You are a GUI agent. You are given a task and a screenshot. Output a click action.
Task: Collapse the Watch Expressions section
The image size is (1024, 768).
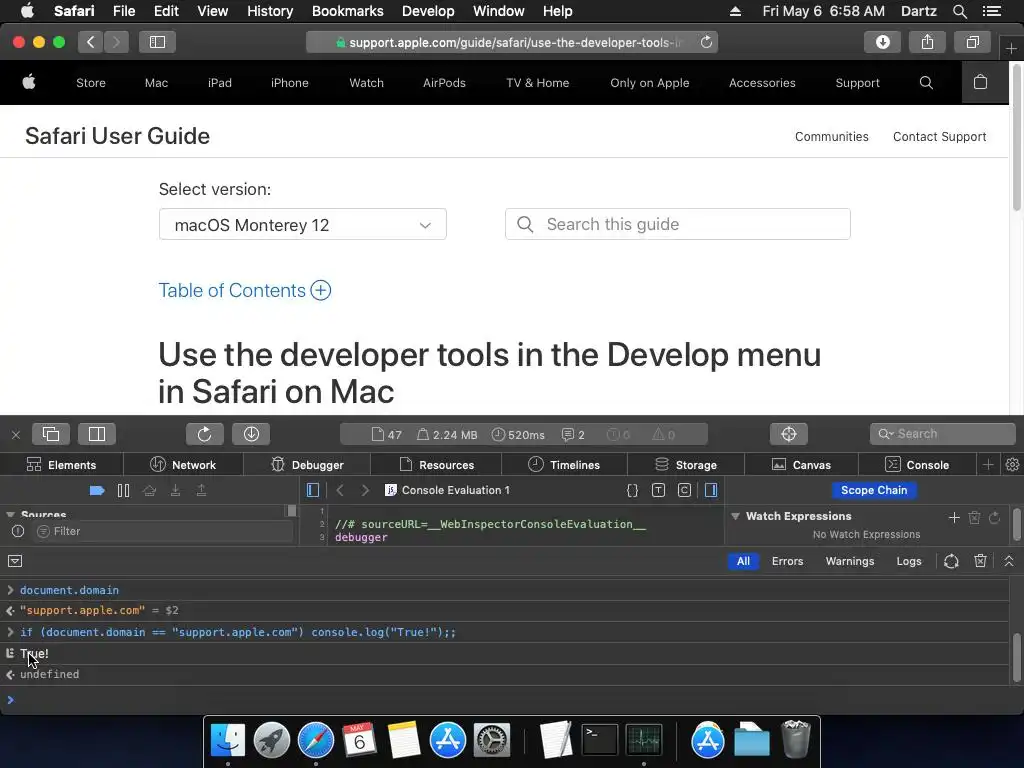735,516
